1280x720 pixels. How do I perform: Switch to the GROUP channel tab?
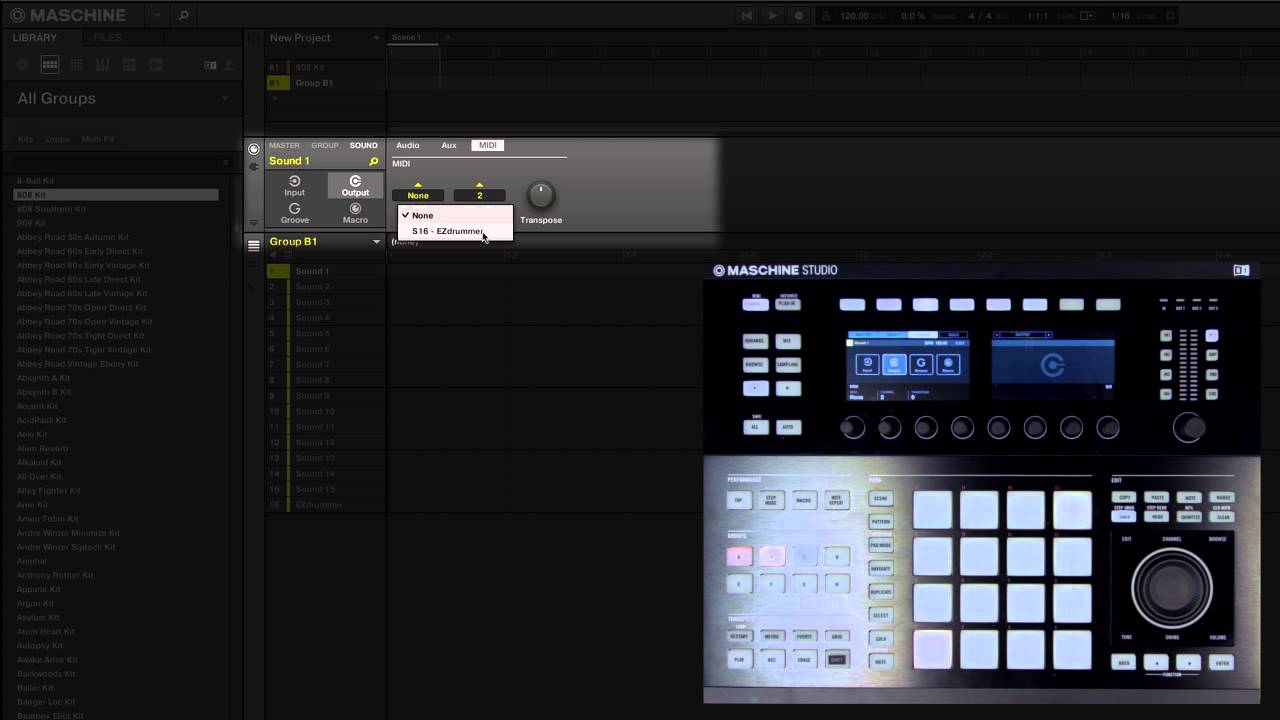(x=325, y=145)
